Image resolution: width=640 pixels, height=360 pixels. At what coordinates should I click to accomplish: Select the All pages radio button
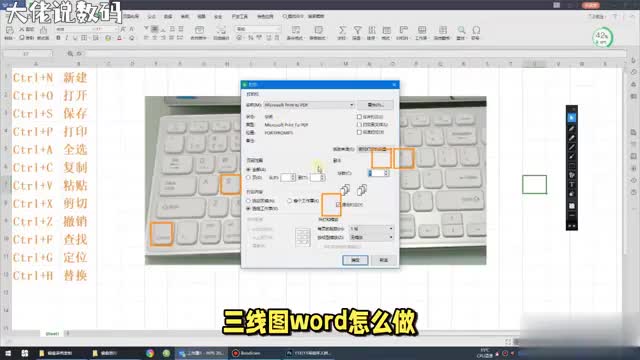pos(248,169)
